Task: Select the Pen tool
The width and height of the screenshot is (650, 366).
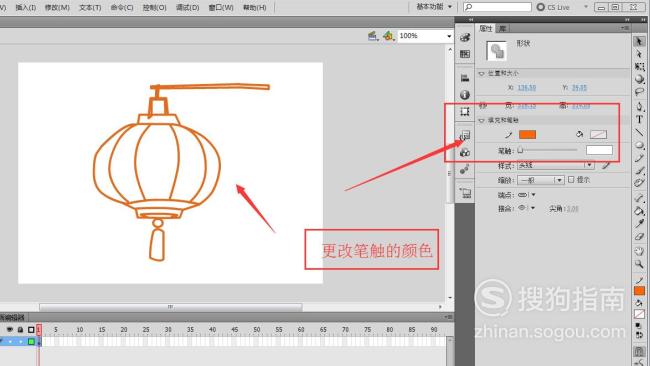Action: pos(639,107)
